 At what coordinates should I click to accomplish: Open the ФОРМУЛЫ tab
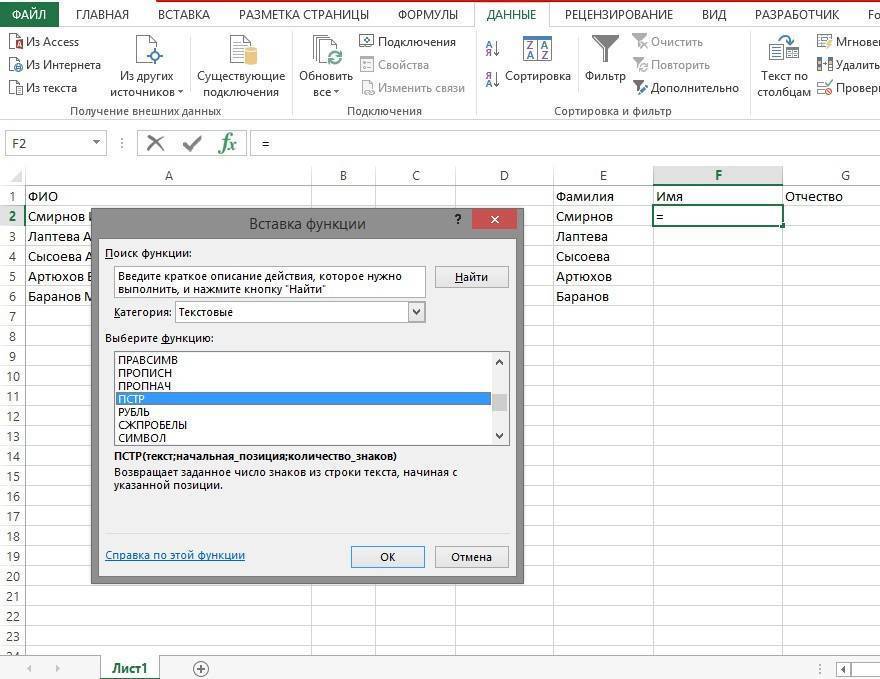(428, 14)
